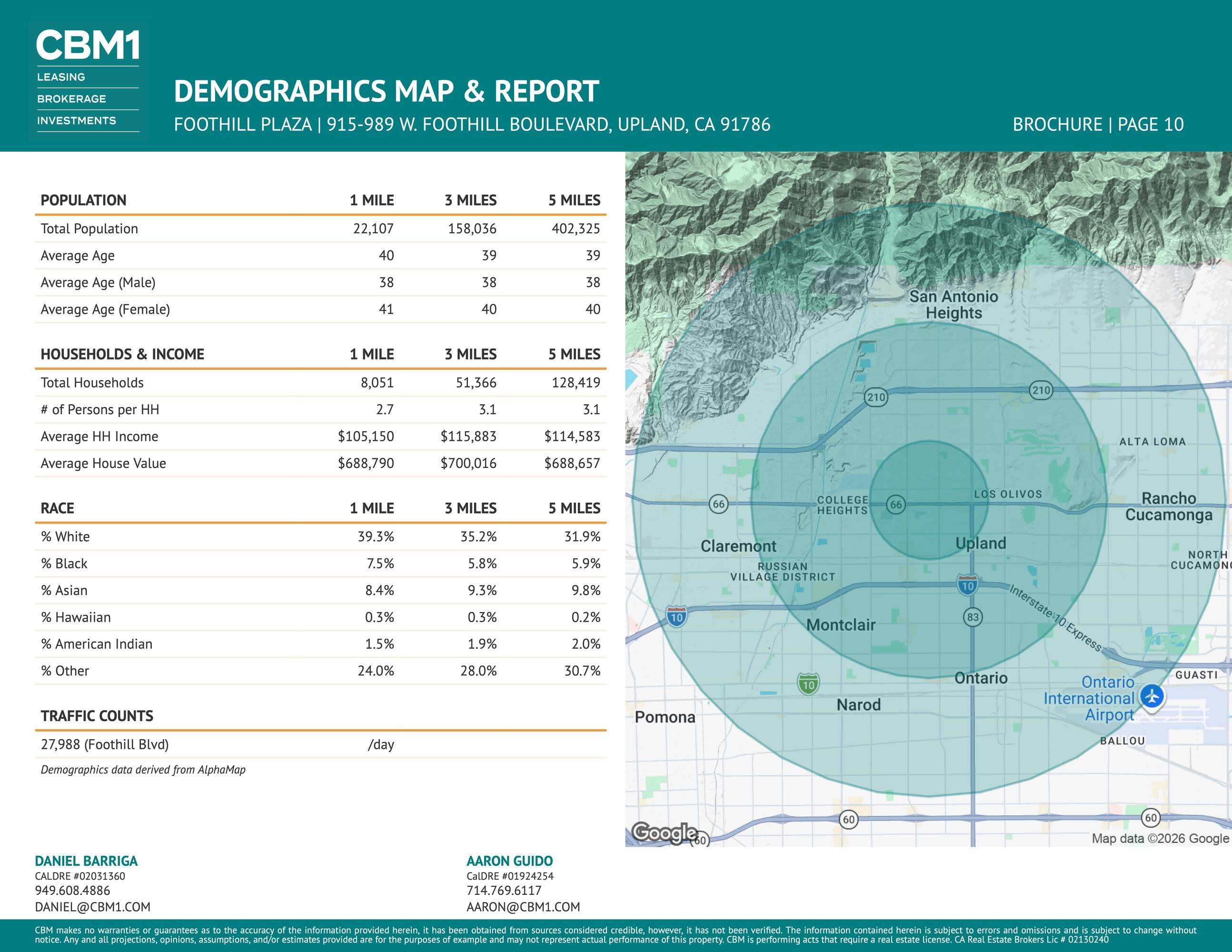Viewport: 1232px width, 952px height.
Task: Click the AARON@CBM1.COM email address
Action: pos(523,907)
